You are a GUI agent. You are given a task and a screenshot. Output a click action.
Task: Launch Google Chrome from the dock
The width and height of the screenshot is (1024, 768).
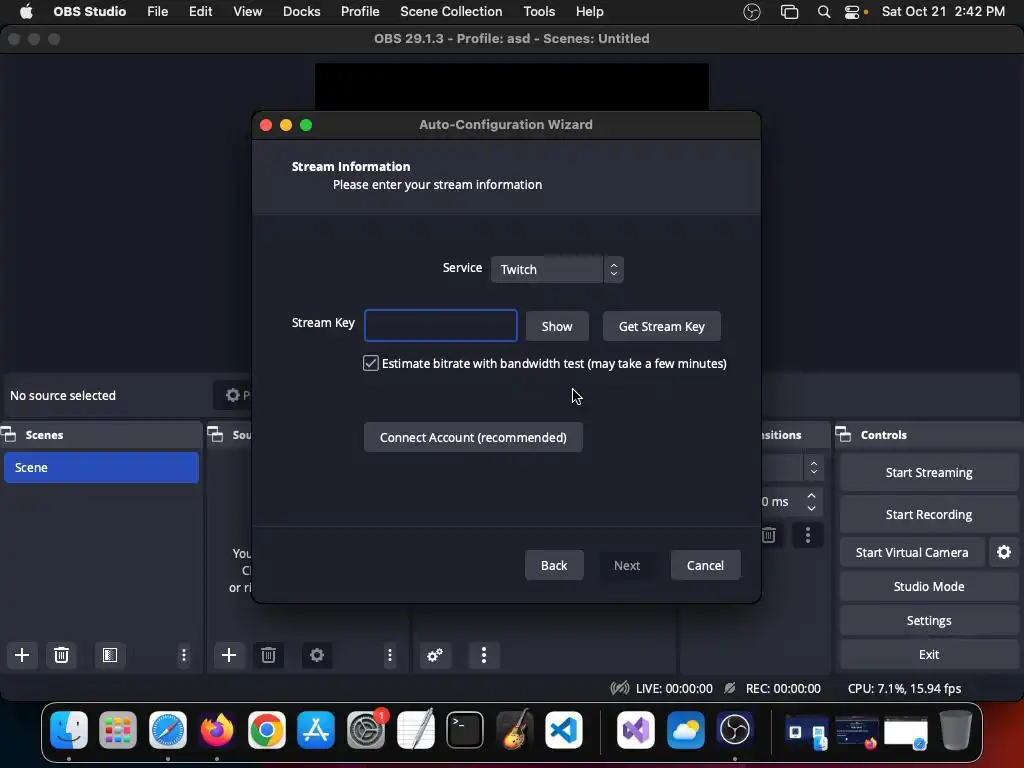pos(266,729)
